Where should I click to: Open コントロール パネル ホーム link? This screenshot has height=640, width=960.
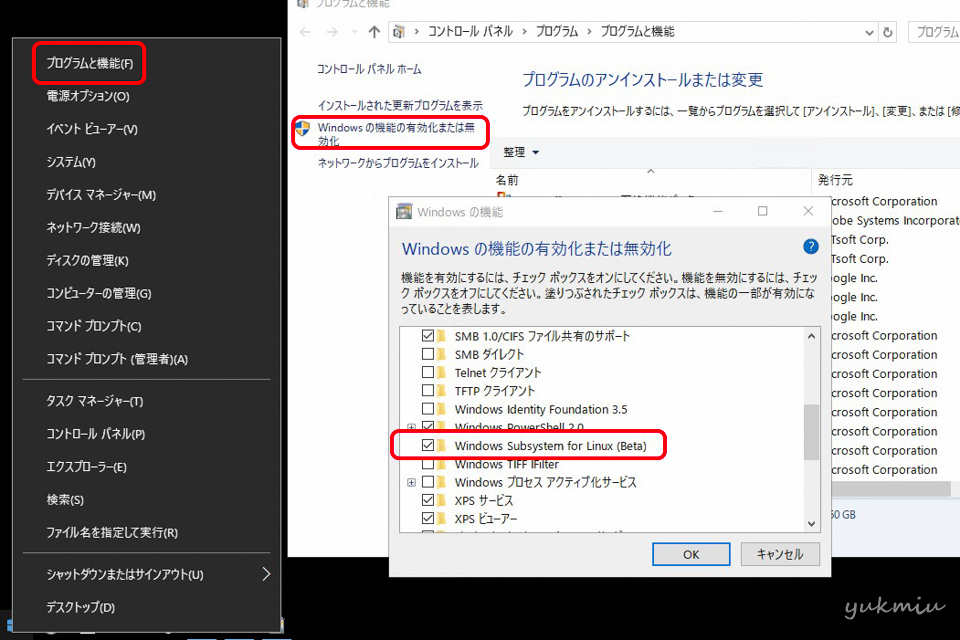369,69
